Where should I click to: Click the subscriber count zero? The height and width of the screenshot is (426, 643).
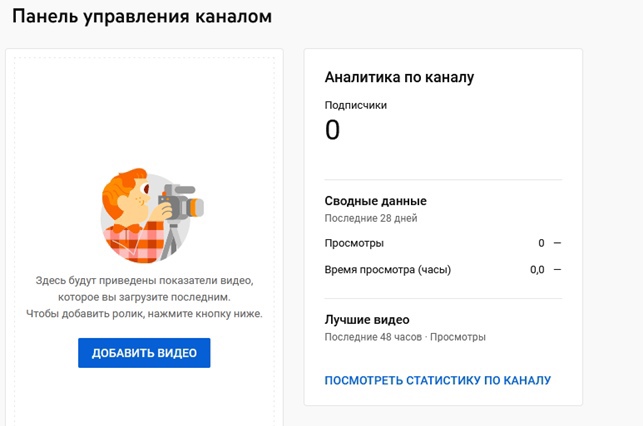[333, 130]
